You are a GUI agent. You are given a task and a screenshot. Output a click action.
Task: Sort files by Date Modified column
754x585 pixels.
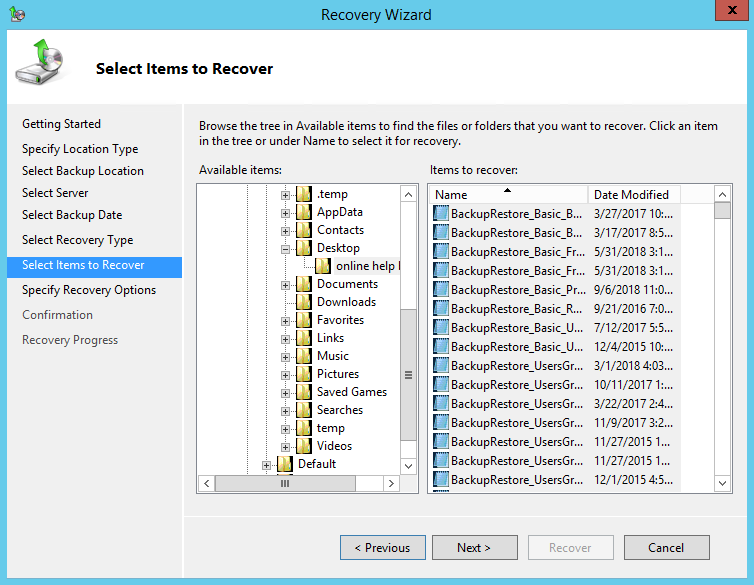tap(631, 195)
